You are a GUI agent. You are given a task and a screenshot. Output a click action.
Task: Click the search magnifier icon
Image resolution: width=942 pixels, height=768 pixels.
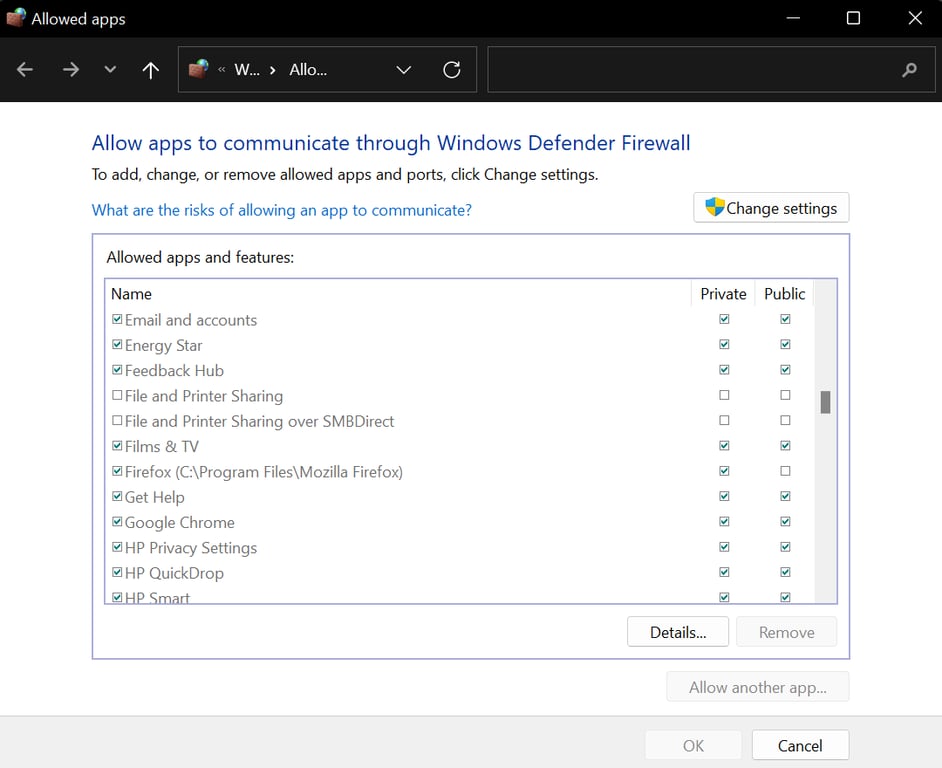(908, 69)
